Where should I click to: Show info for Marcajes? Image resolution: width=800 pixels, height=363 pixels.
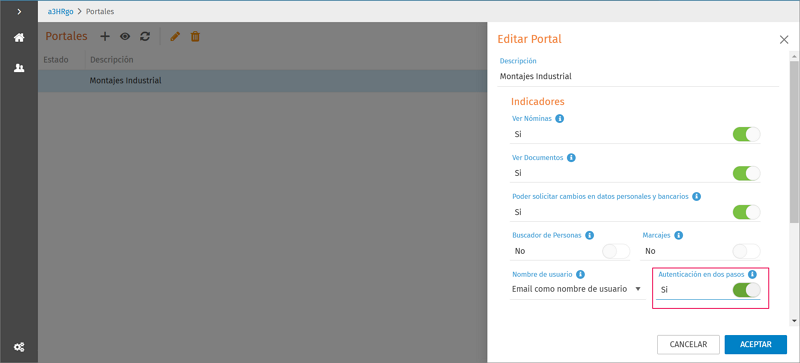coord(679,235)
